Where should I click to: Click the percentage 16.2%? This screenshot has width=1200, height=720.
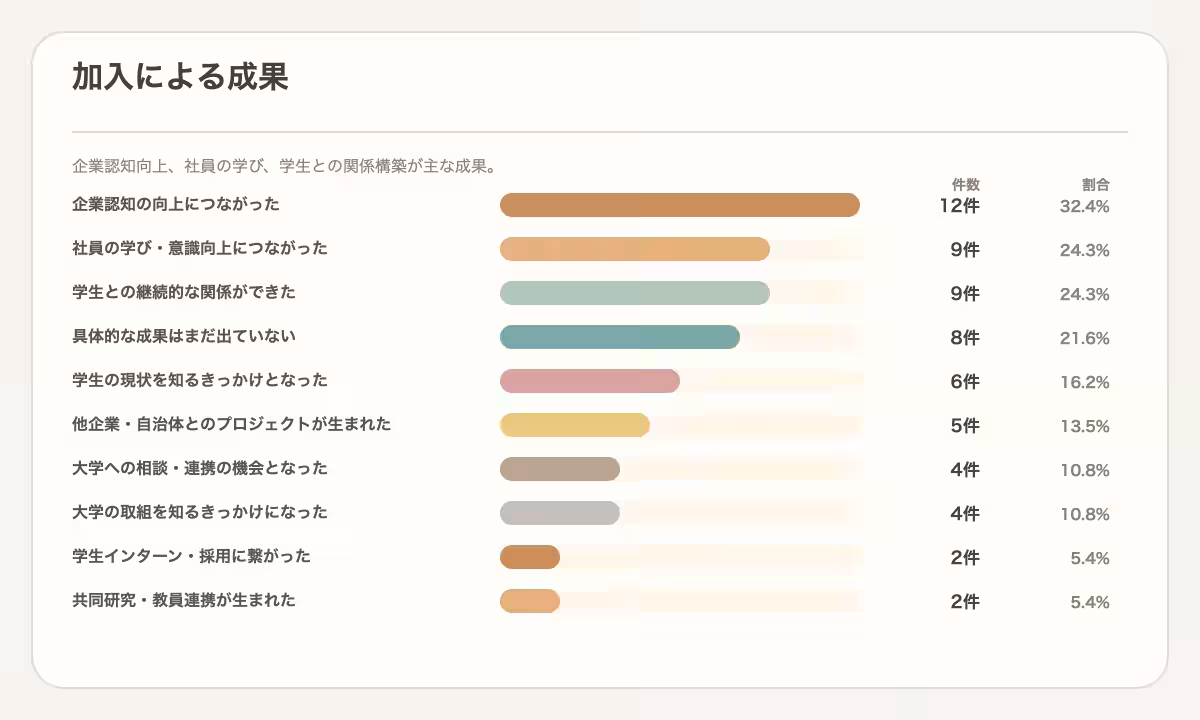coord(1085,383)
